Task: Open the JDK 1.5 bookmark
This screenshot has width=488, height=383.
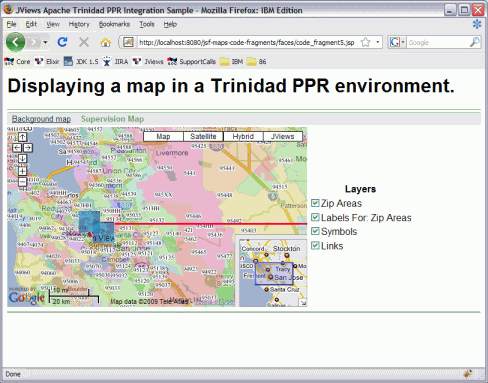Action: 81,62
